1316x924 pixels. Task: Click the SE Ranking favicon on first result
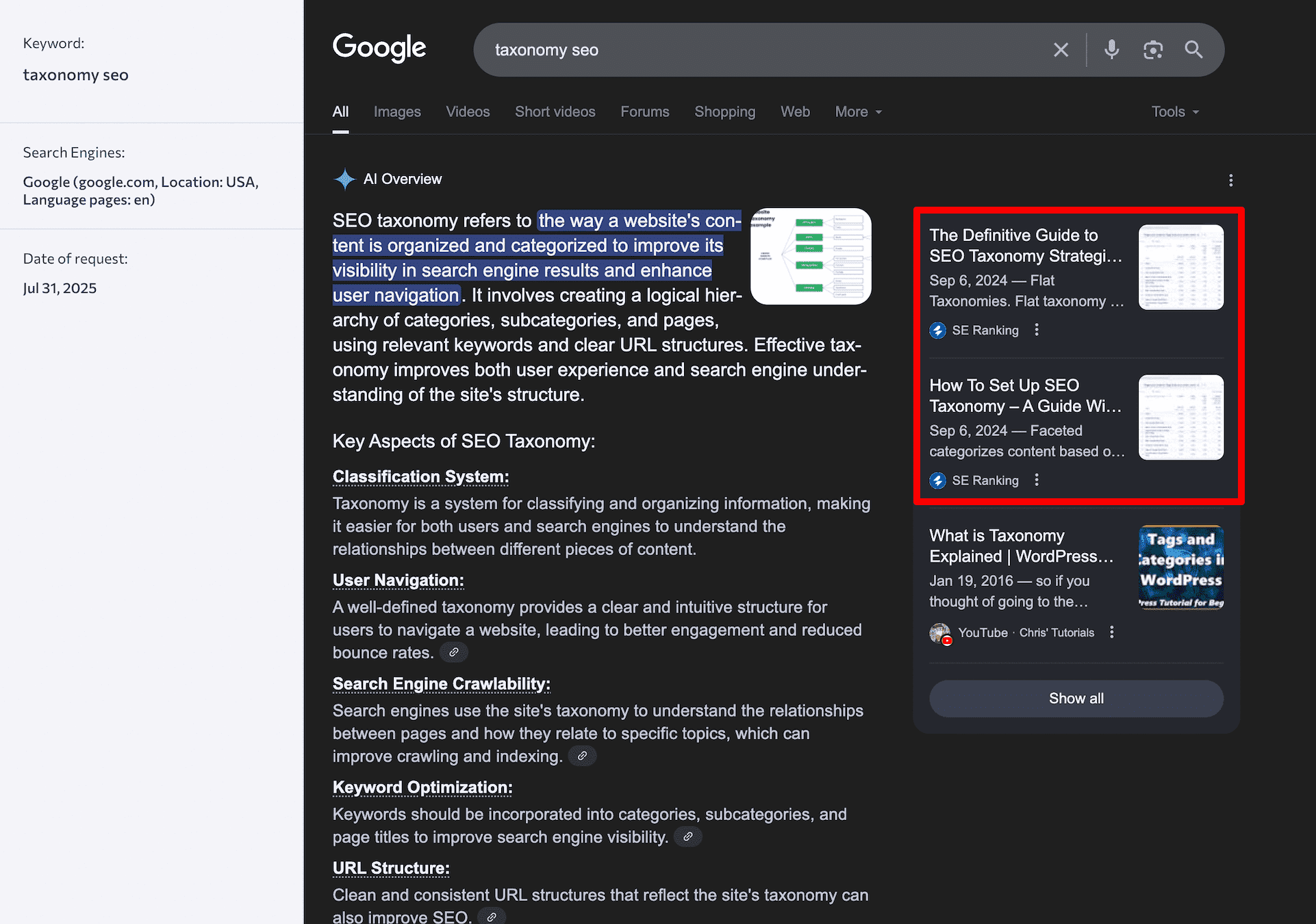click(x=937, y=330)
